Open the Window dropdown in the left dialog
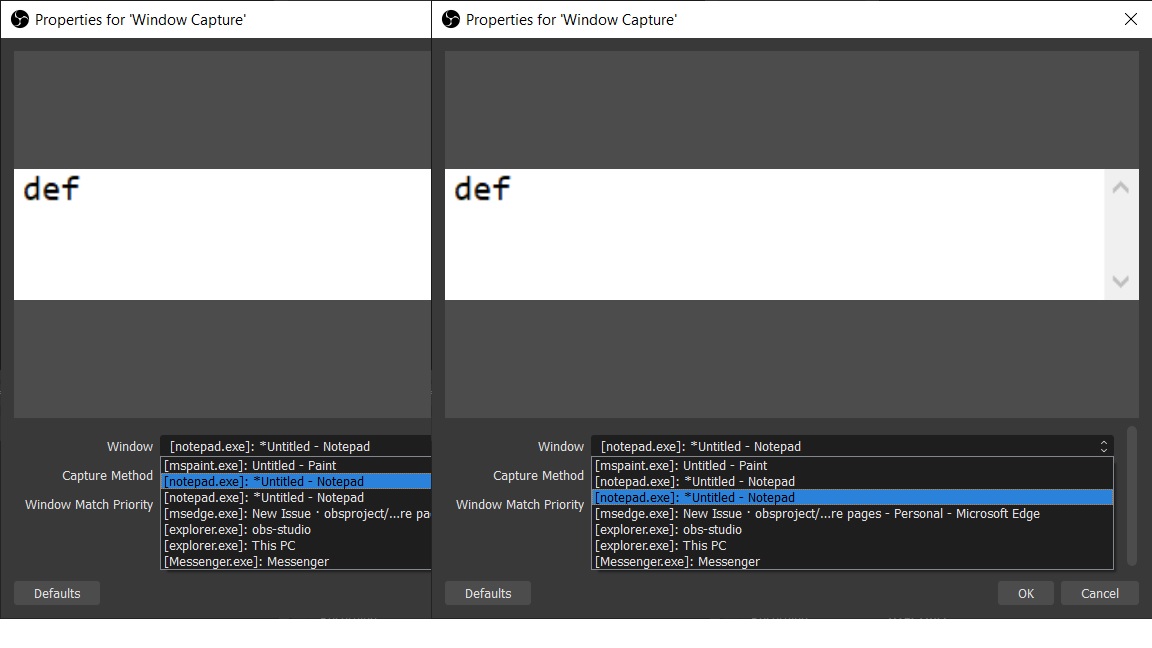 296,446
